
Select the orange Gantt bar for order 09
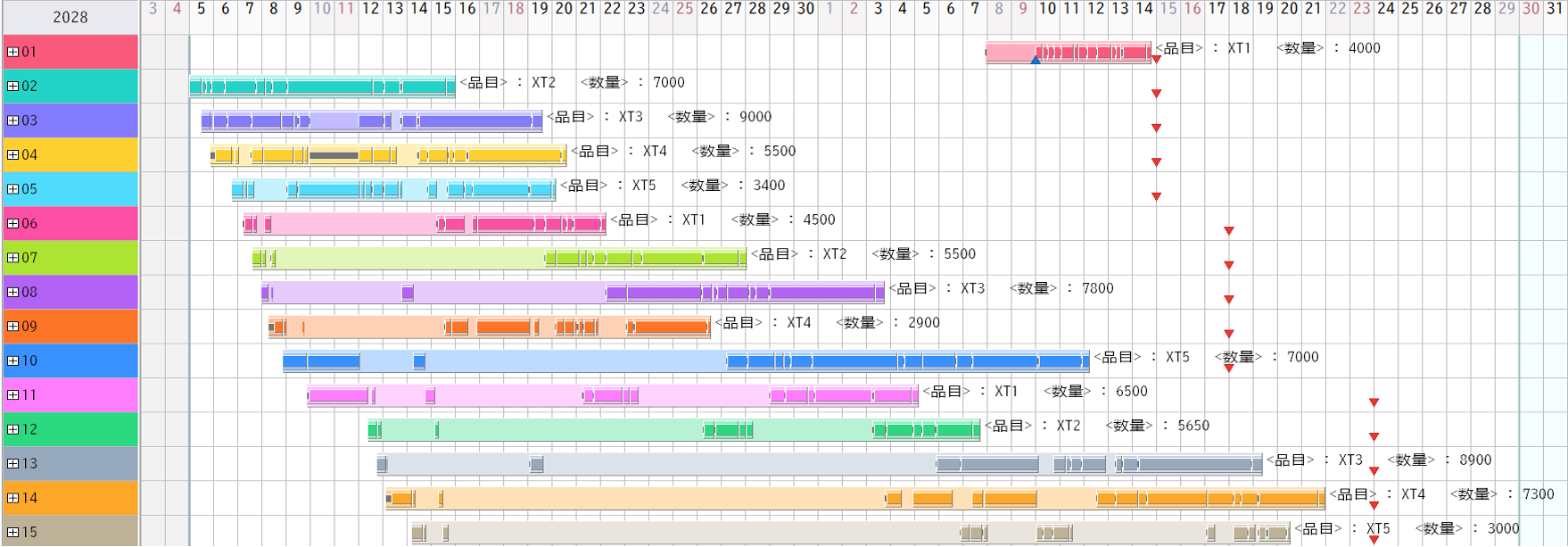tap(489, 327)
